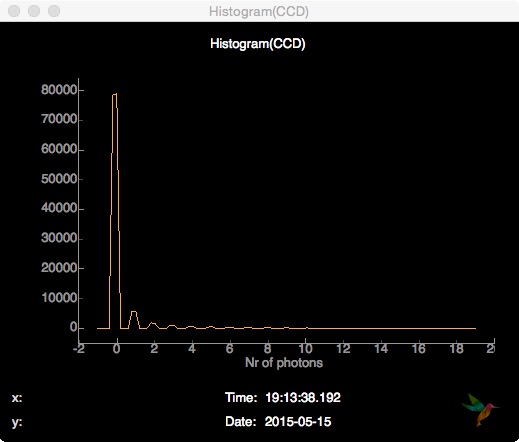Click the 12 x-axis tick label
The height and width of the screenshot is (442, 519).
[343, 349]
